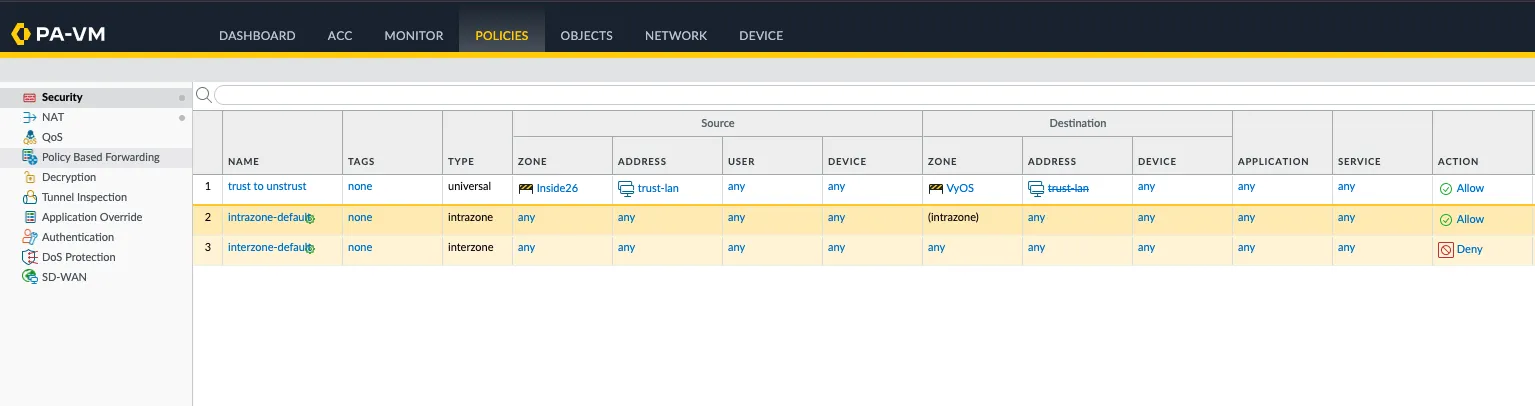The height and width of the screenshot is (406, 1535).
Task: Open QoS policies
Action: (52, 137)
